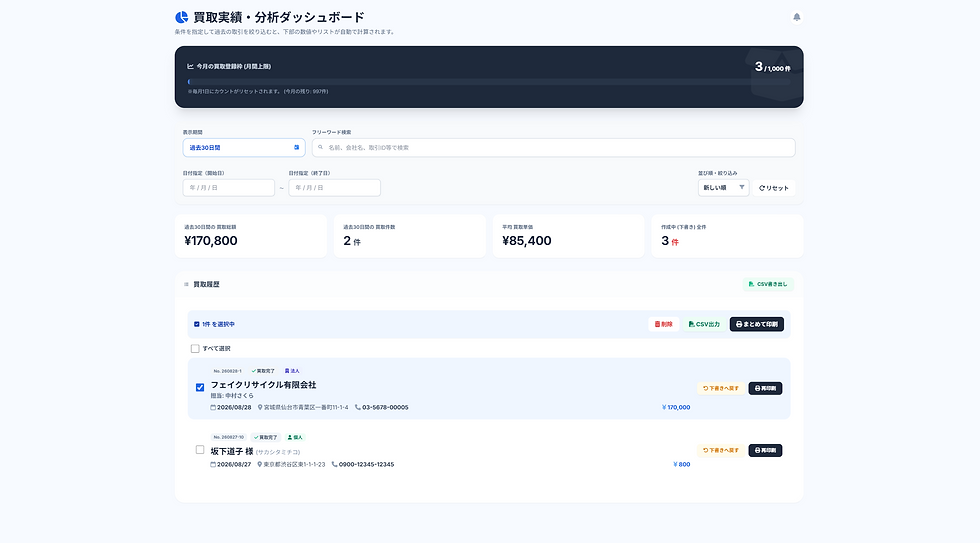Click the phone icon next to 03-5678-00005
Viewport: 980px width, 543px height.
[x=358, y=407]
